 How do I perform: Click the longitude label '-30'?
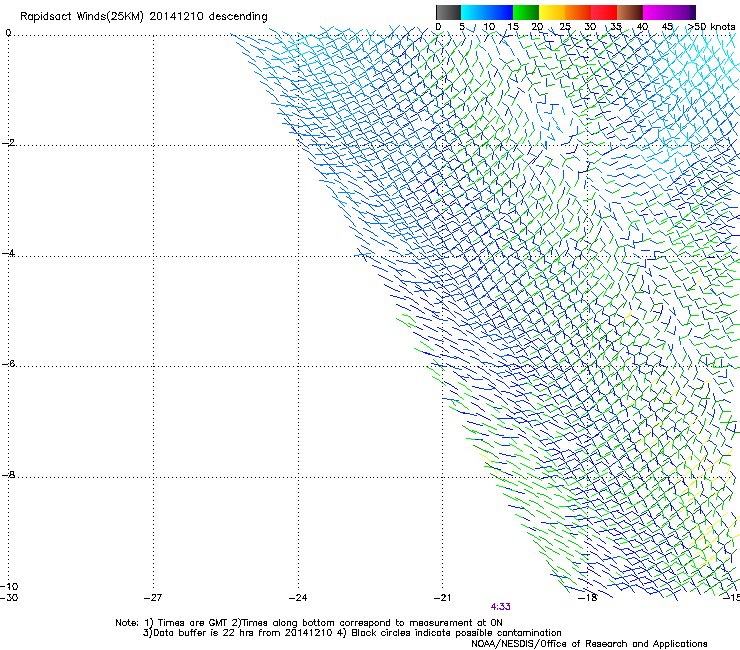pyautogui.click(x=9, y=598)
